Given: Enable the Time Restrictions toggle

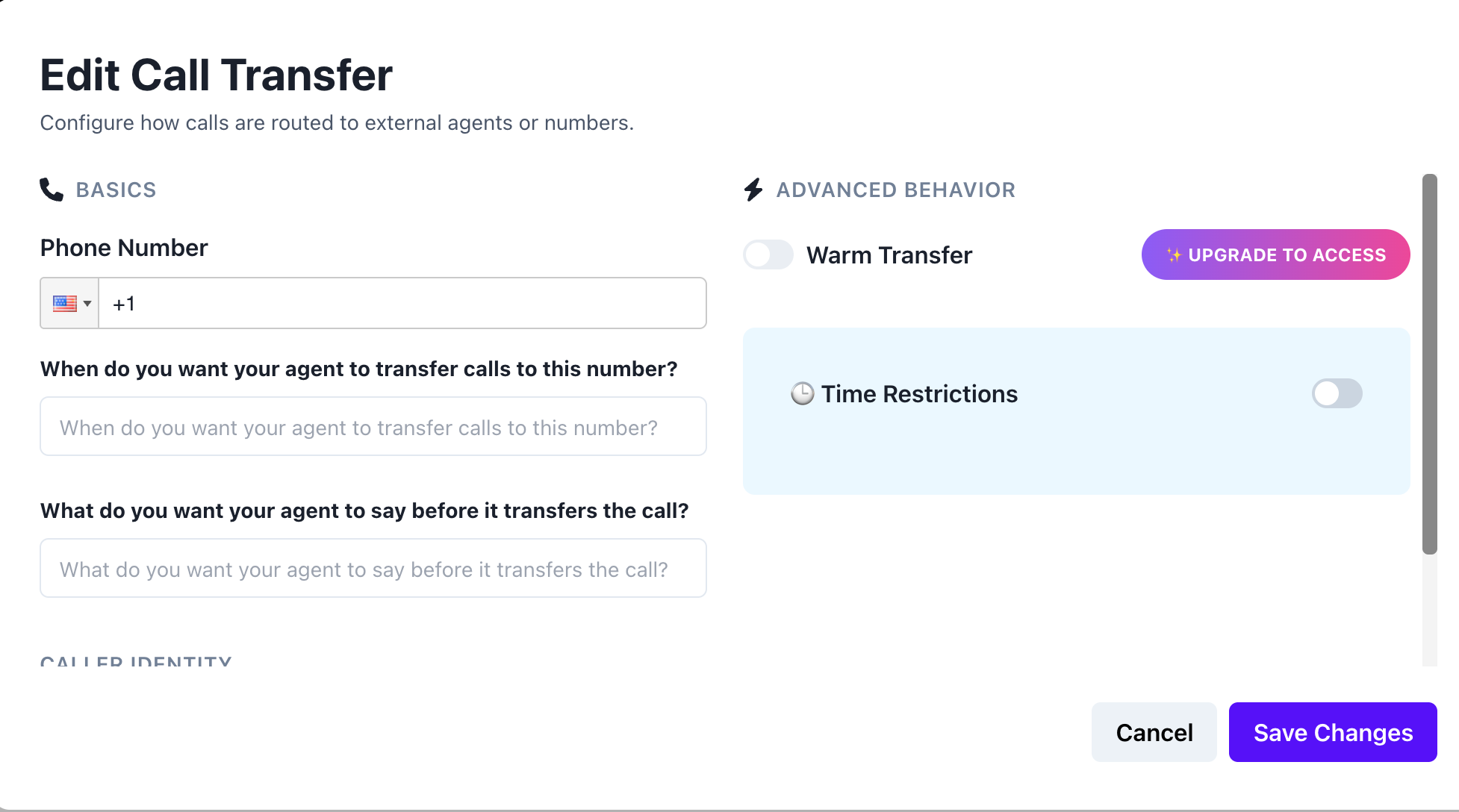Looking at the screenshot, I should click(x=1337, y=393).
